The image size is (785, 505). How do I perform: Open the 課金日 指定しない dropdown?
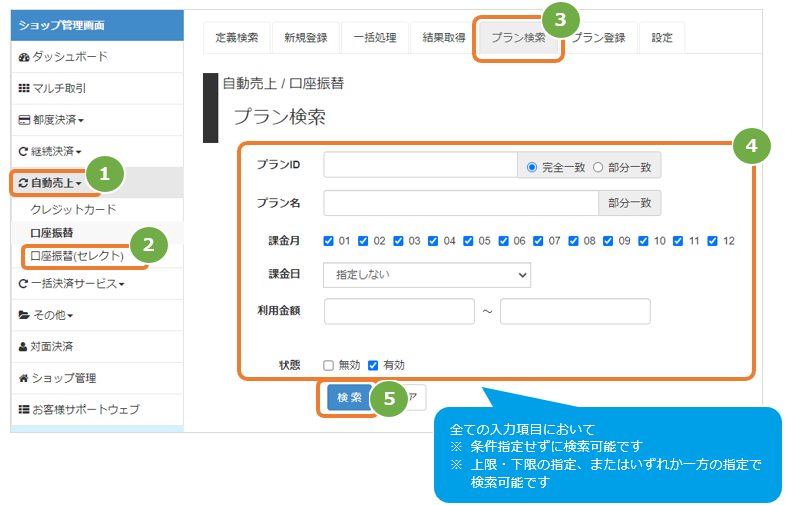(x=427, y=275)
